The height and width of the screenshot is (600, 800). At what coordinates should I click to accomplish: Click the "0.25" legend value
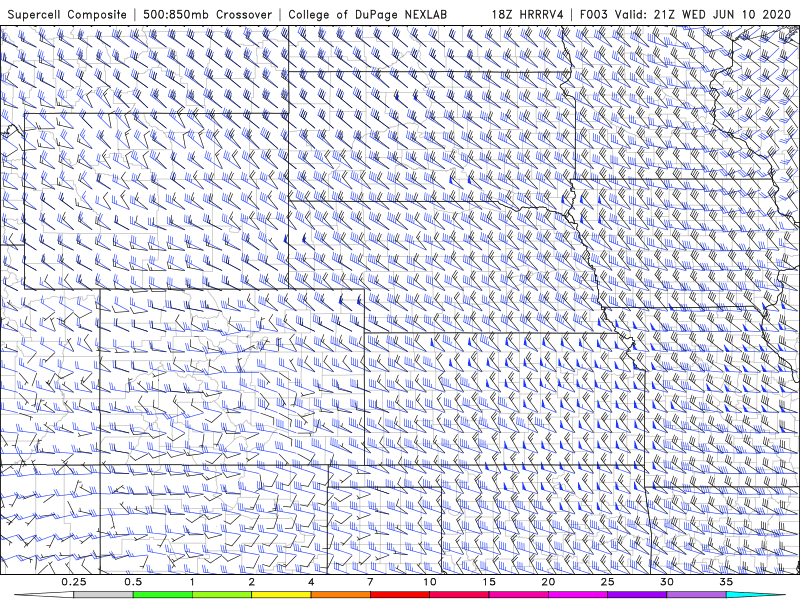coord(73,582)
